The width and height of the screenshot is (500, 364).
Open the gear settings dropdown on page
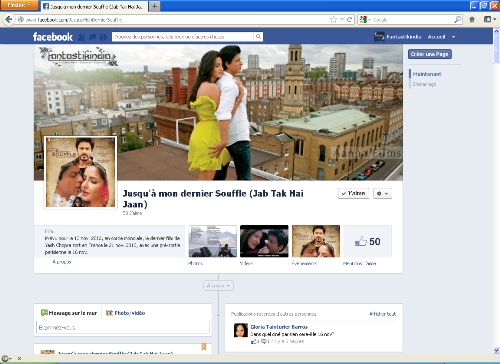[x=382, y=193]
